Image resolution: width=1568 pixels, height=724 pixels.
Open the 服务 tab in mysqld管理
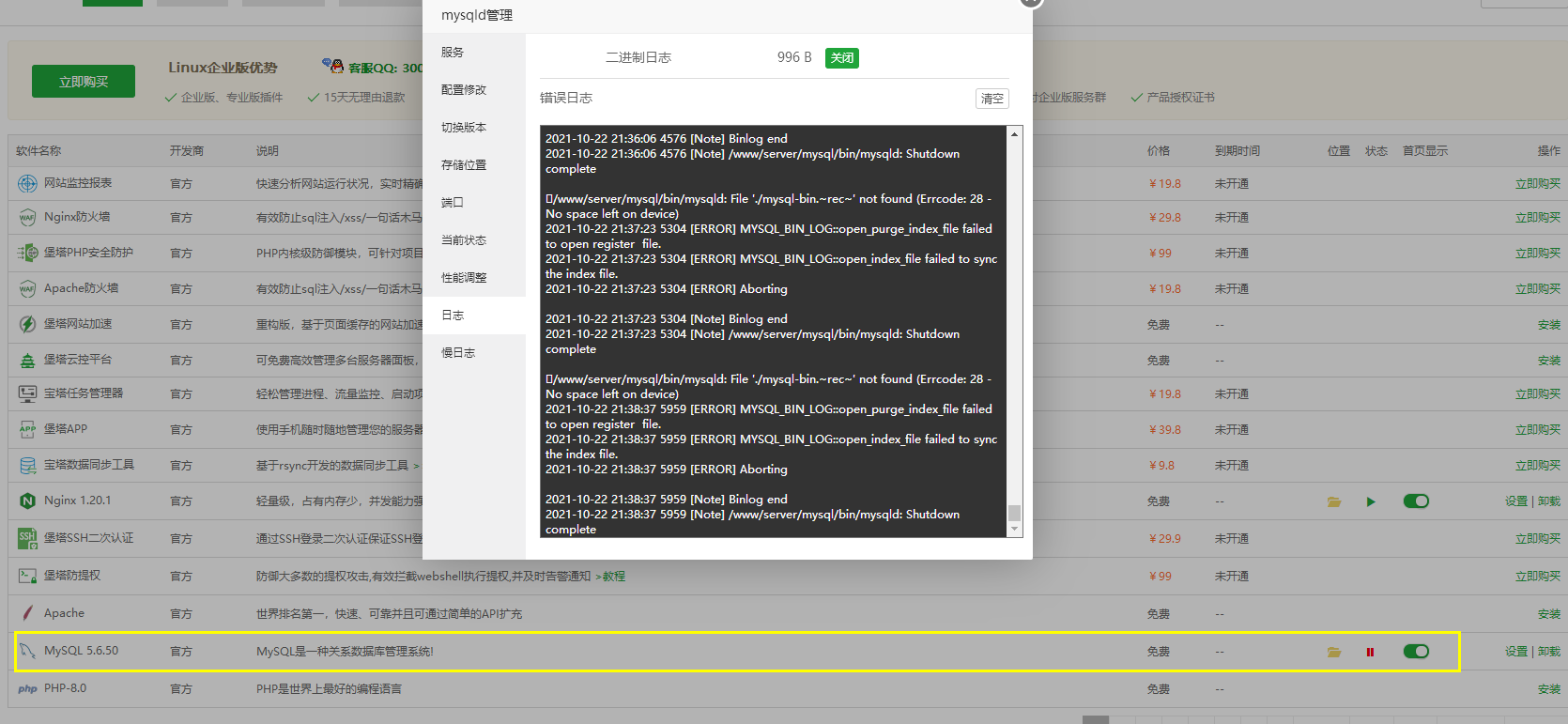[x=474, y=53]
